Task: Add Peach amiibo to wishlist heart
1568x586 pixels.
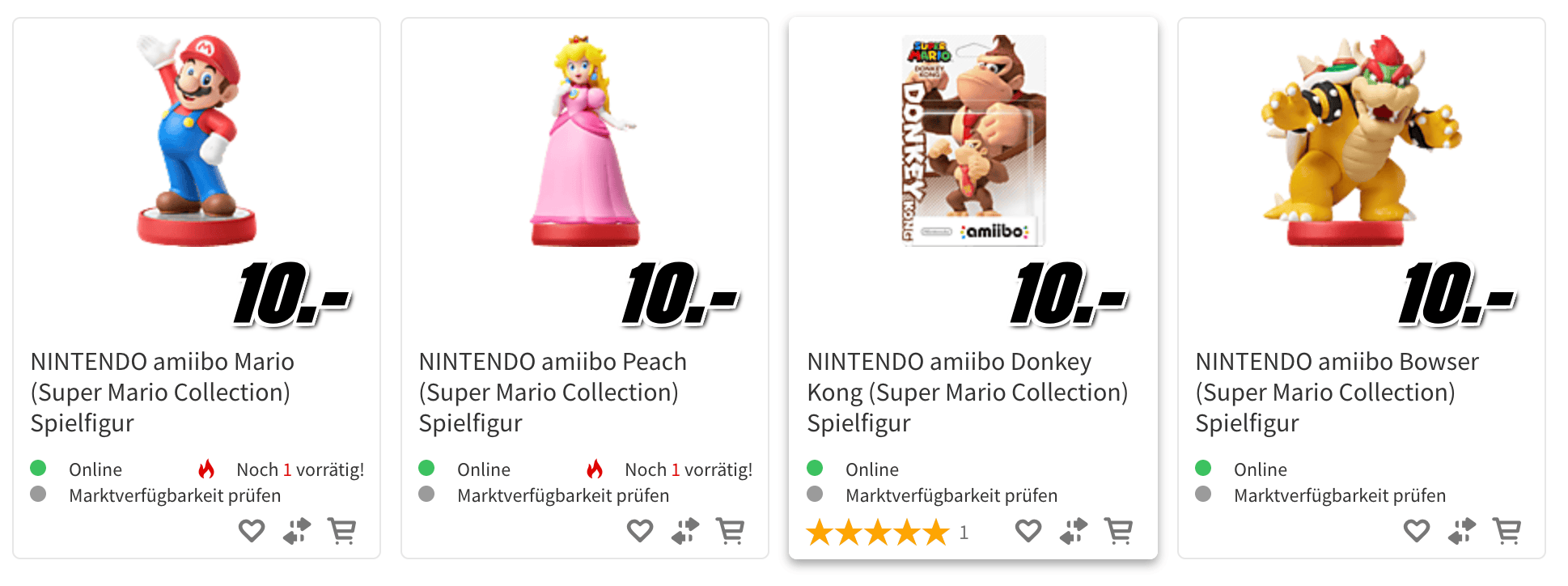Action: (x=640, y=531)
